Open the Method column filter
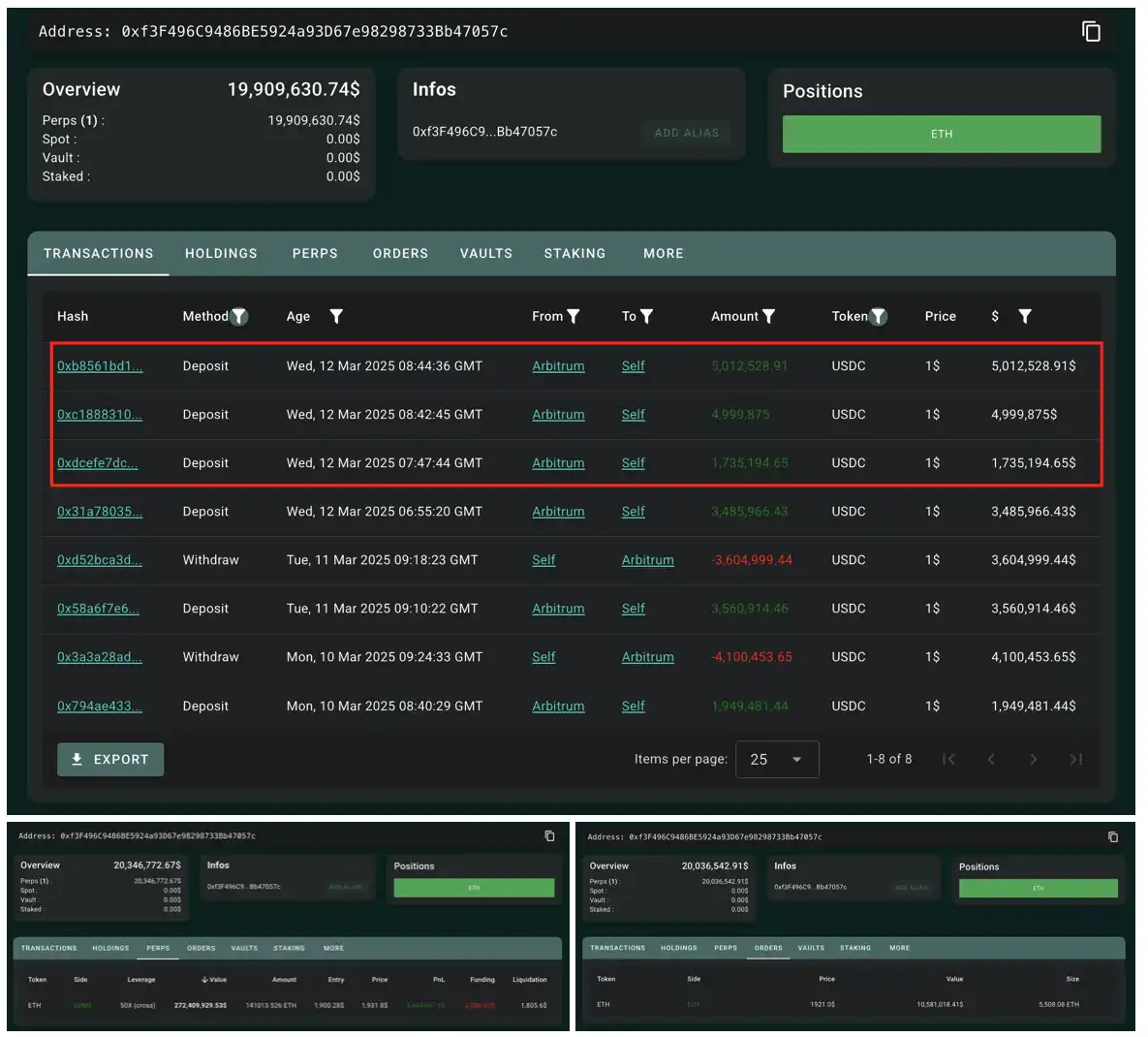This screenshot has width=1148, height=1037. (239, 317)
